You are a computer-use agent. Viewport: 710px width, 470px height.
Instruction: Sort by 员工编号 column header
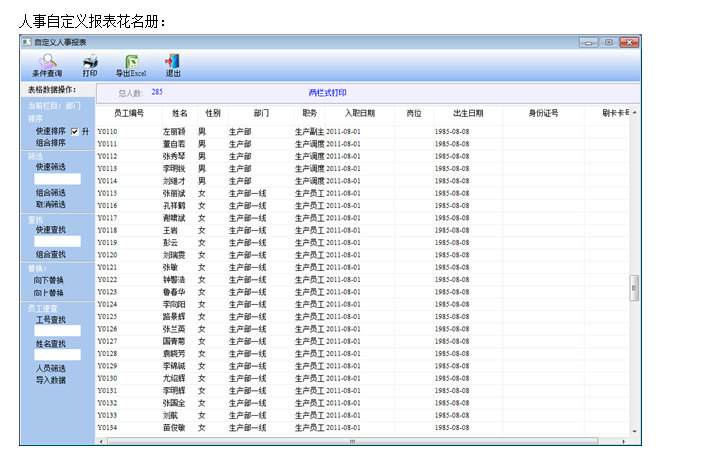[x=129, y=113]
